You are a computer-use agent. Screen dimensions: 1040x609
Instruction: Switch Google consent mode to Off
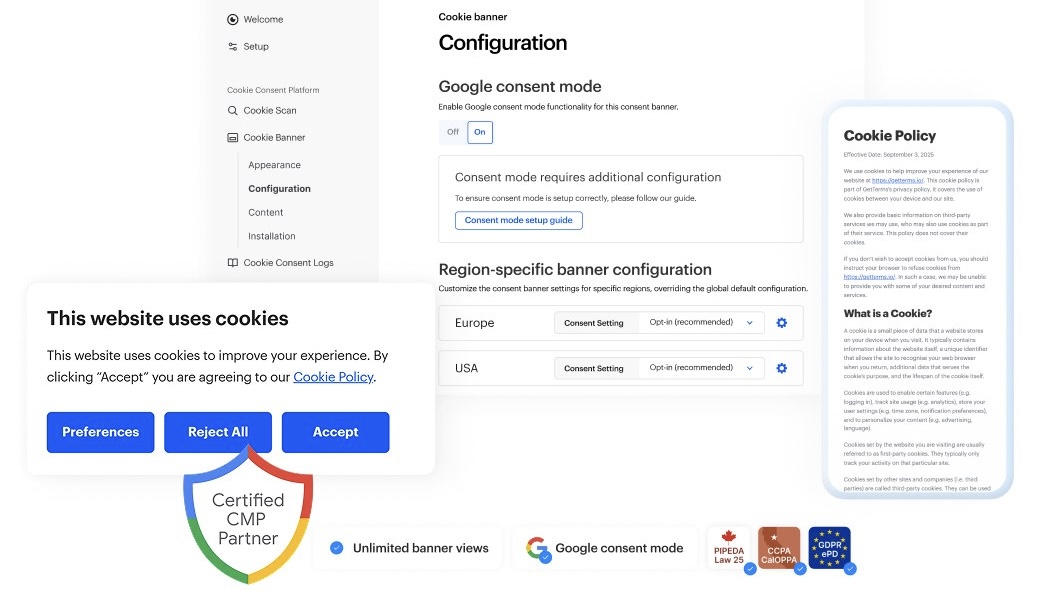pyautogui.click(x=453, y=132)
